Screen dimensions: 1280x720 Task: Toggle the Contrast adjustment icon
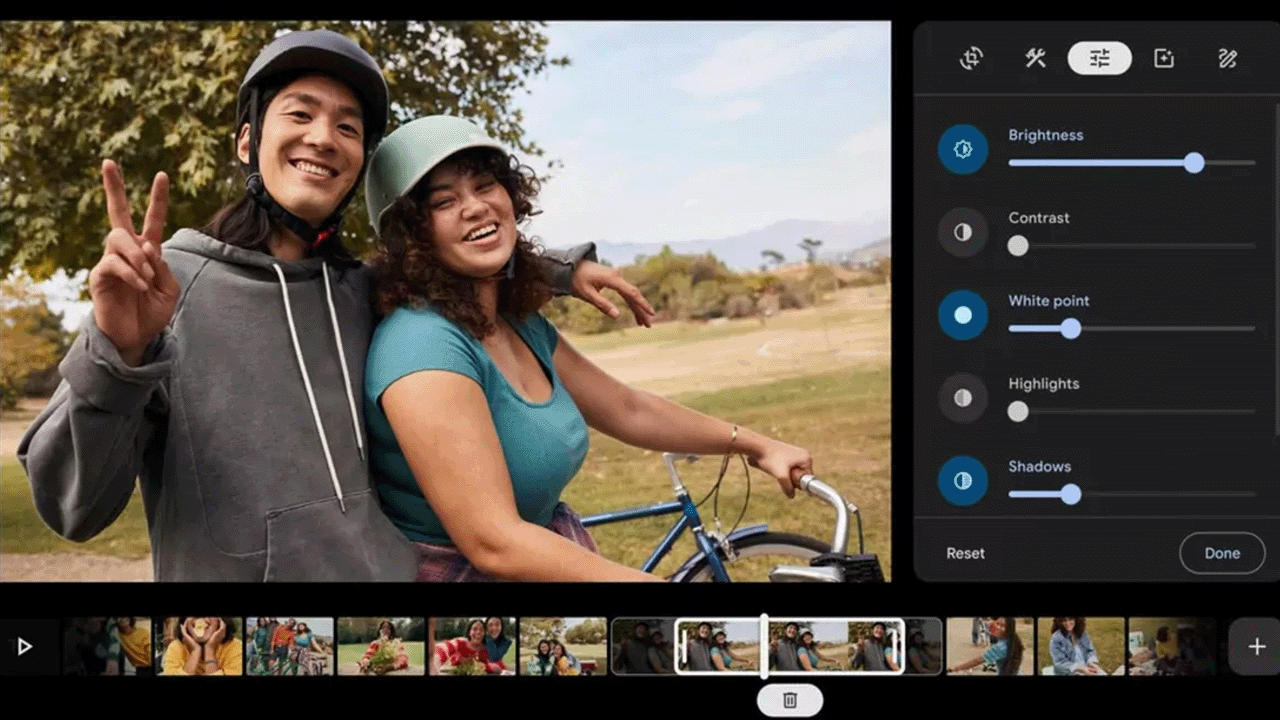[x=963, y=232]
